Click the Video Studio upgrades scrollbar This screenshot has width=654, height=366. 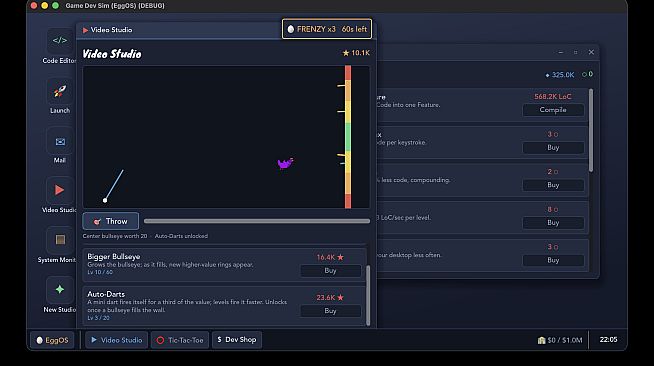368,295
